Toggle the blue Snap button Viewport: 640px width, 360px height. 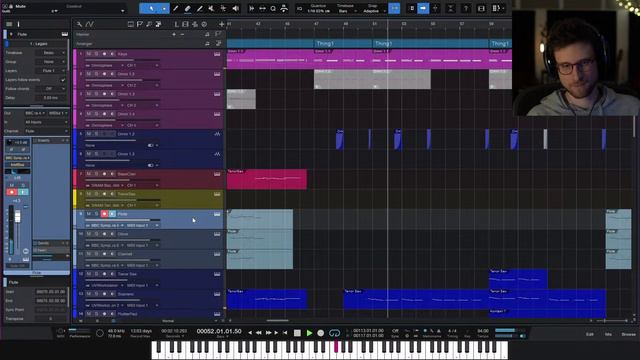point(394,8)
